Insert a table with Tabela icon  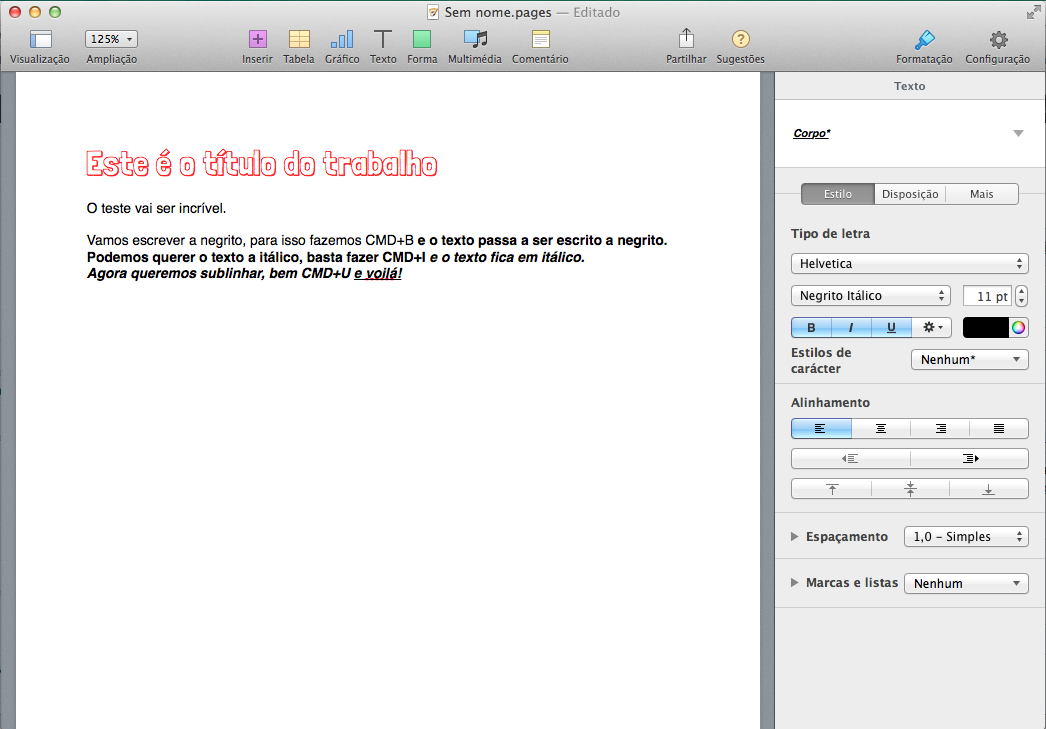tap(299, 39)
